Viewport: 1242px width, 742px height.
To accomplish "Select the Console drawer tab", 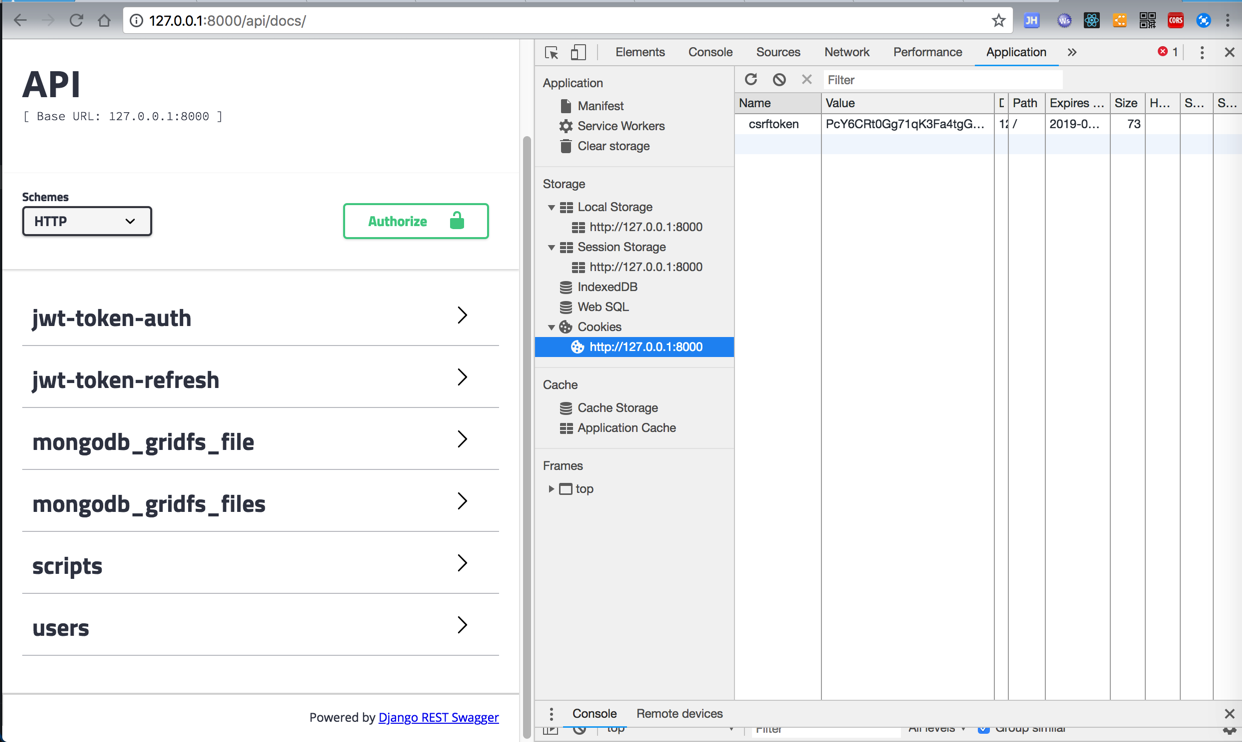I will pyautogui.click(x=594, y=714).
